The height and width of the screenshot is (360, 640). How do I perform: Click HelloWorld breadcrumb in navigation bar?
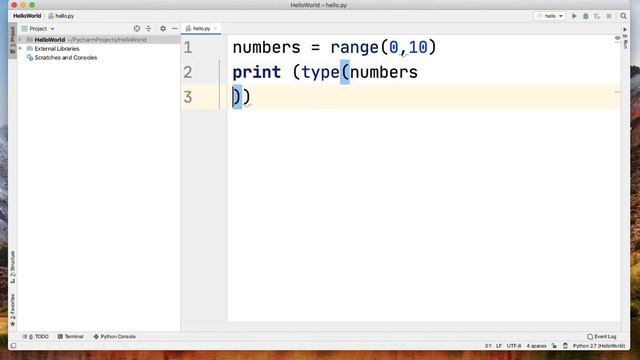27,16
